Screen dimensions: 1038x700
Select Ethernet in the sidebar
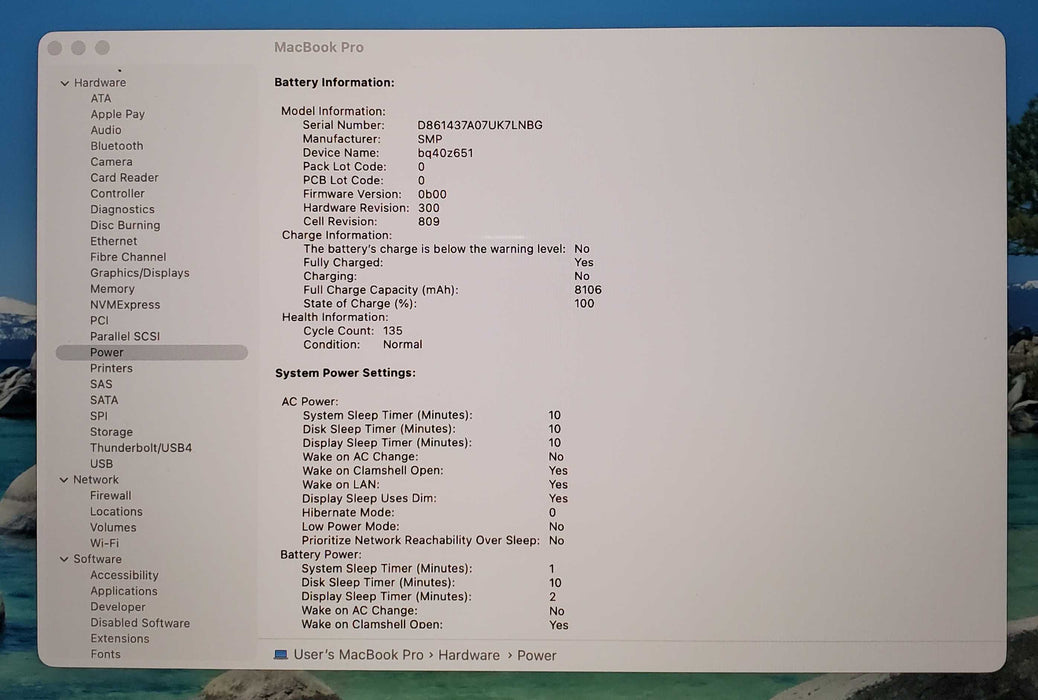tap(114, 241)
